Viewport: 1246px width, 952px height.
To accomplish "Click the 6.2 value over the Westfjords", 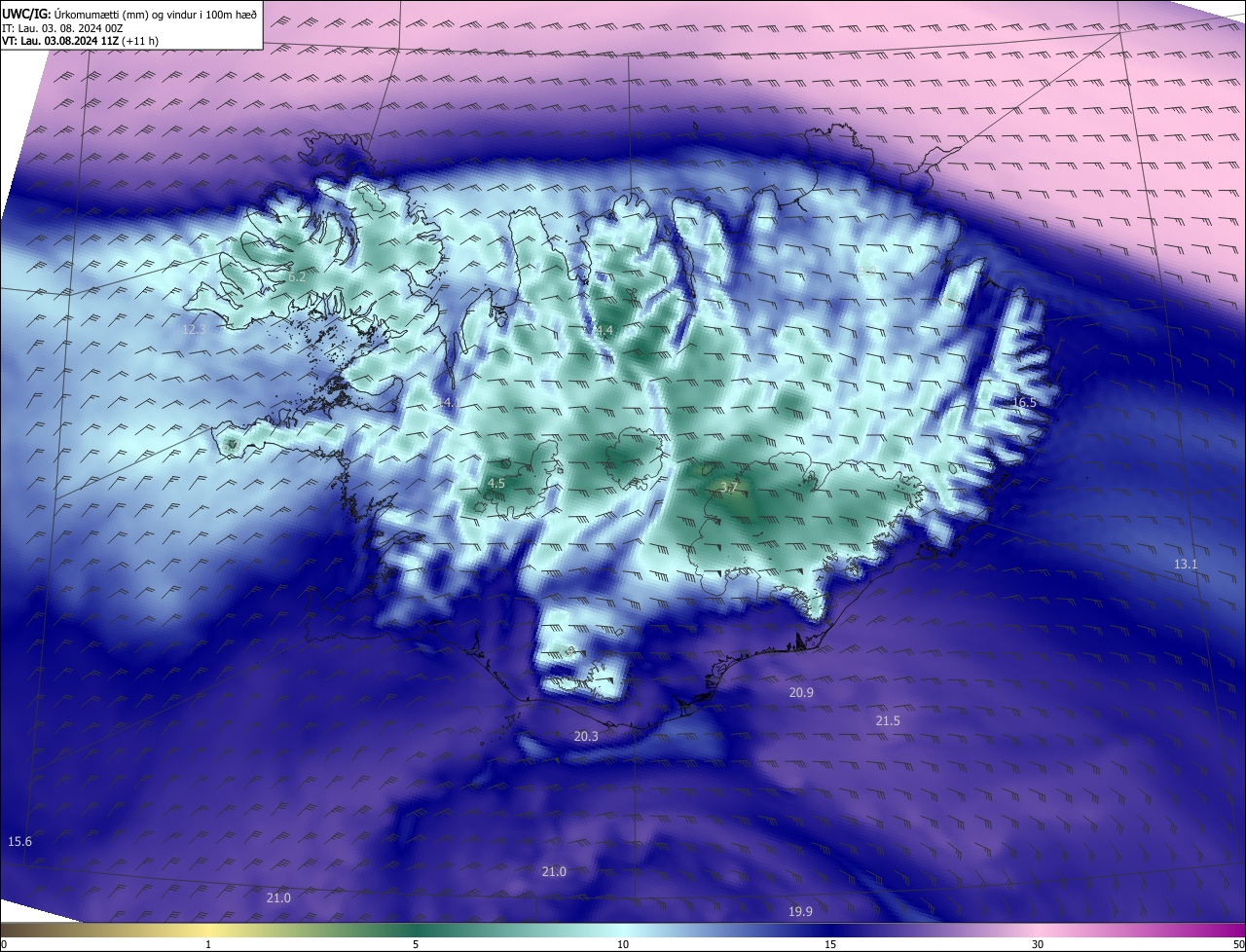I will pos(297,277).
